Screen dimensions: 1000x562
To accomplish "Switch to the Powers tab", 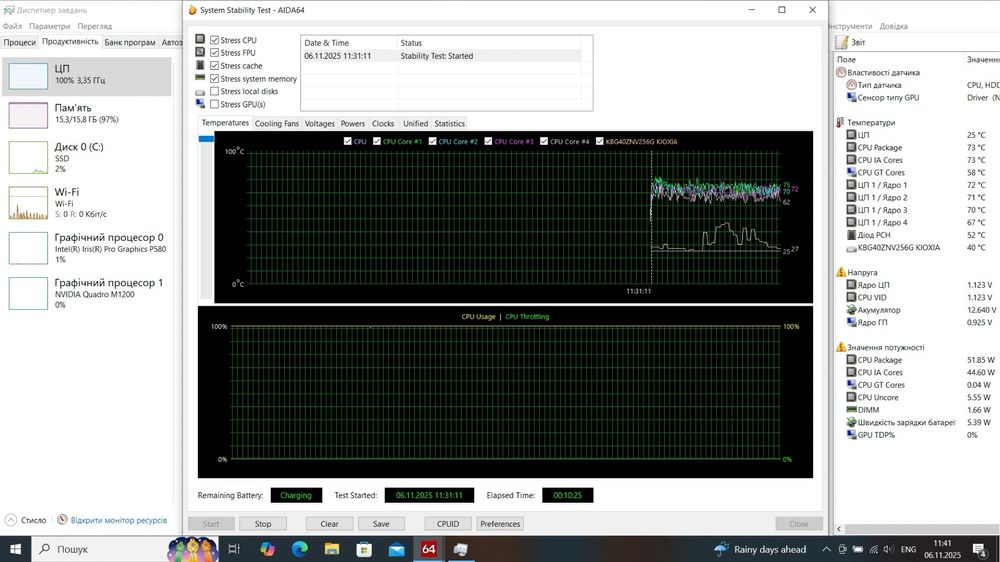I will [x=353, y=123].
